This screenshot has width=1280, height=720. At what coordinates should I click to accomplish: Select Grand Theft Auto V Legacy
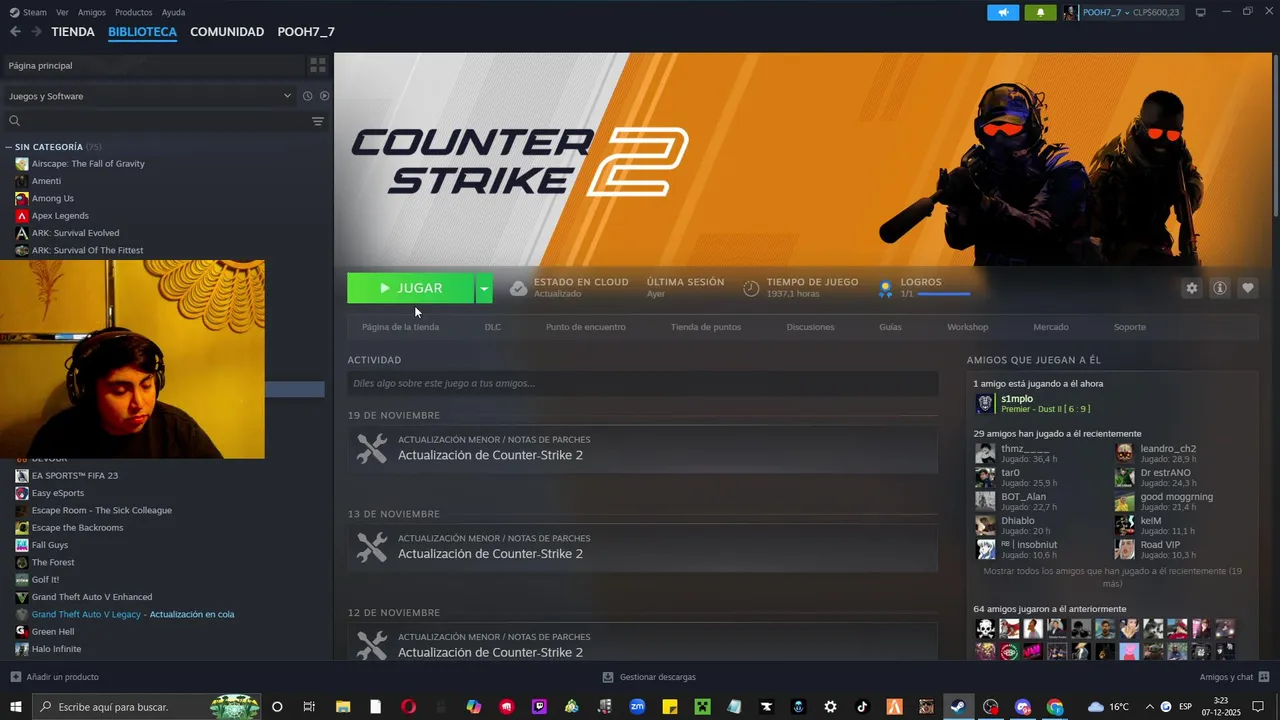(x=86, y=614)
